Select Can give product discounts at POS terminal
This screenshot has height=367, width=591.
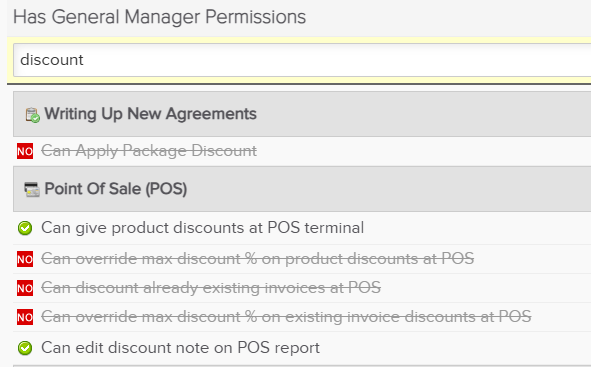[x=202, y=228]
